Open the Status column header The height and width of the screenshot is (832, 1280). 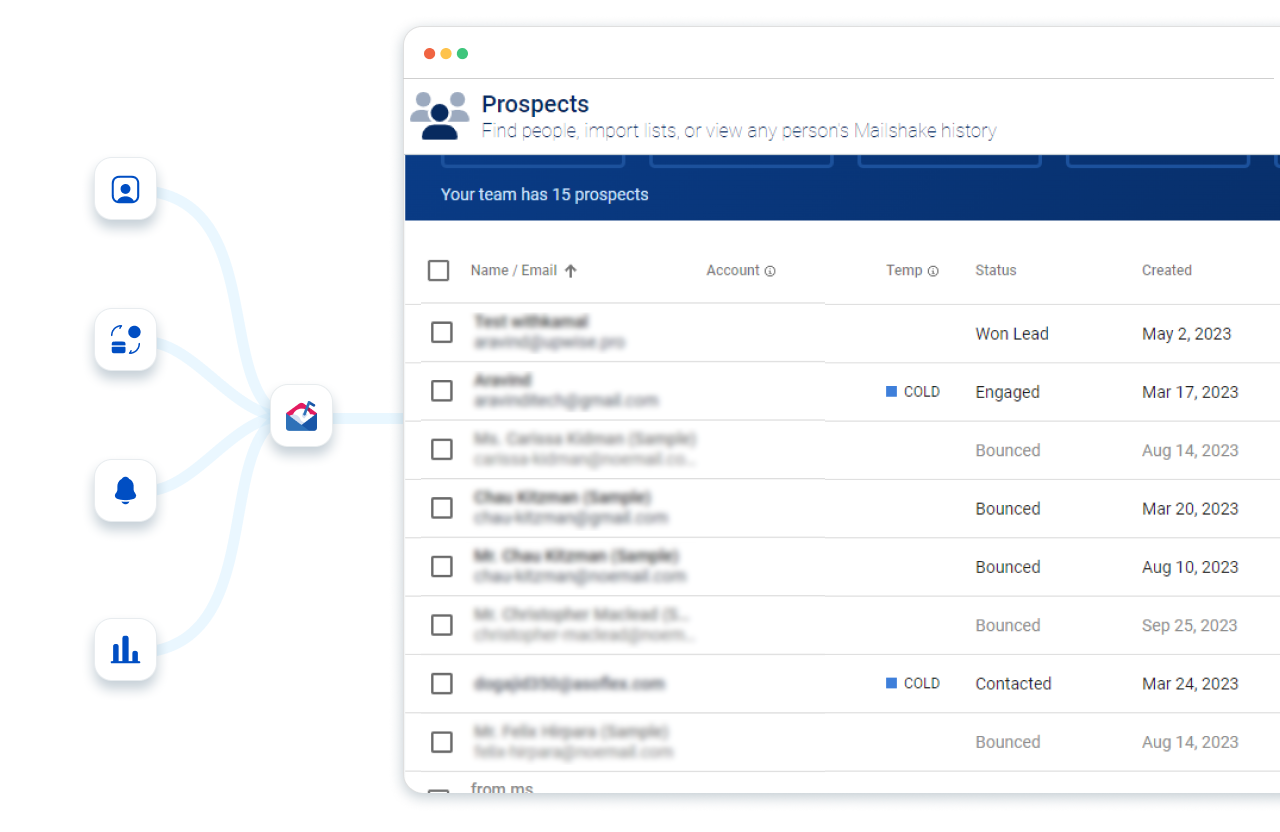[995, 270]
